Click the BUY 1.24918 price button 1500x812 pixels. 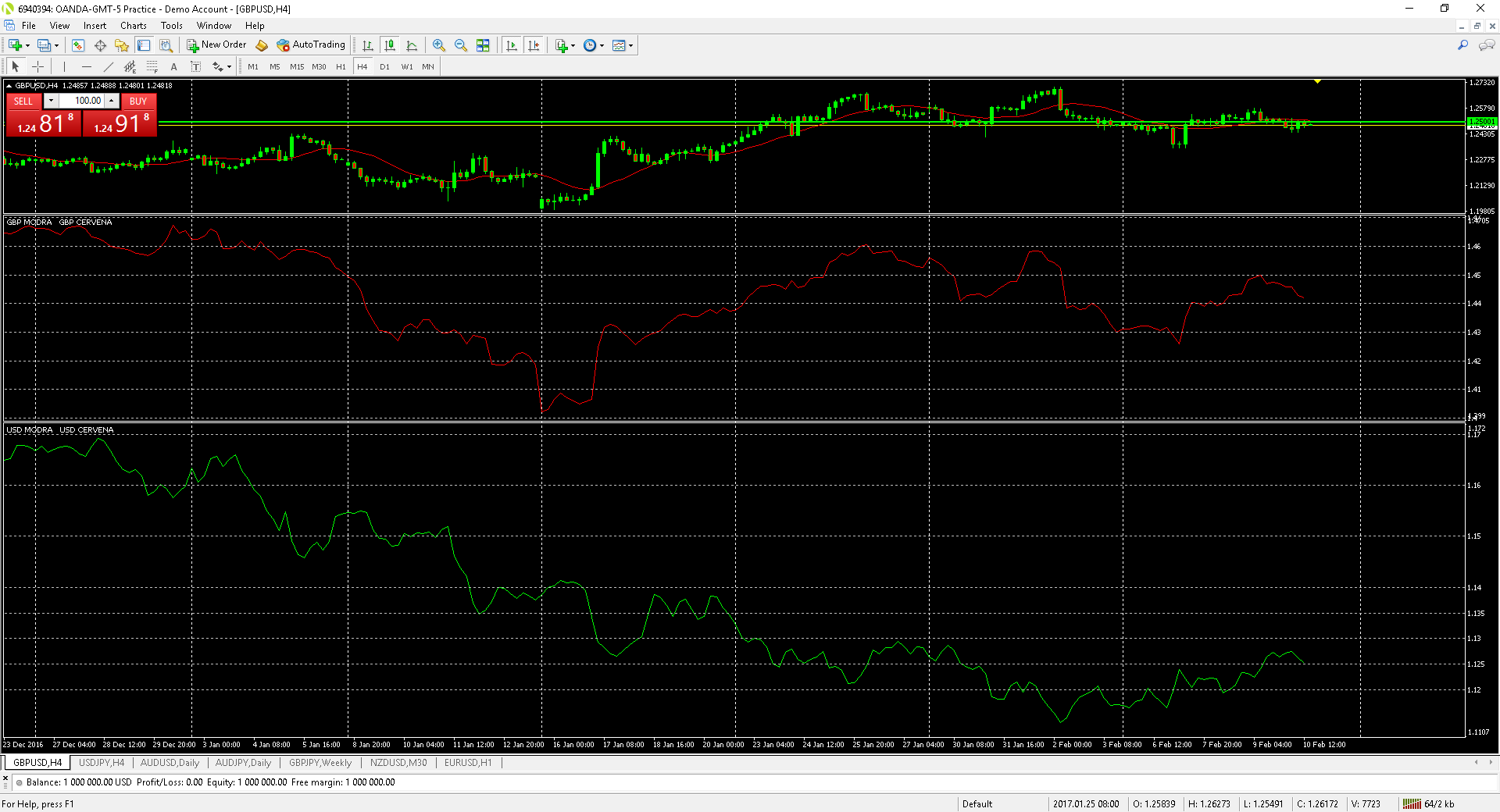120,123
